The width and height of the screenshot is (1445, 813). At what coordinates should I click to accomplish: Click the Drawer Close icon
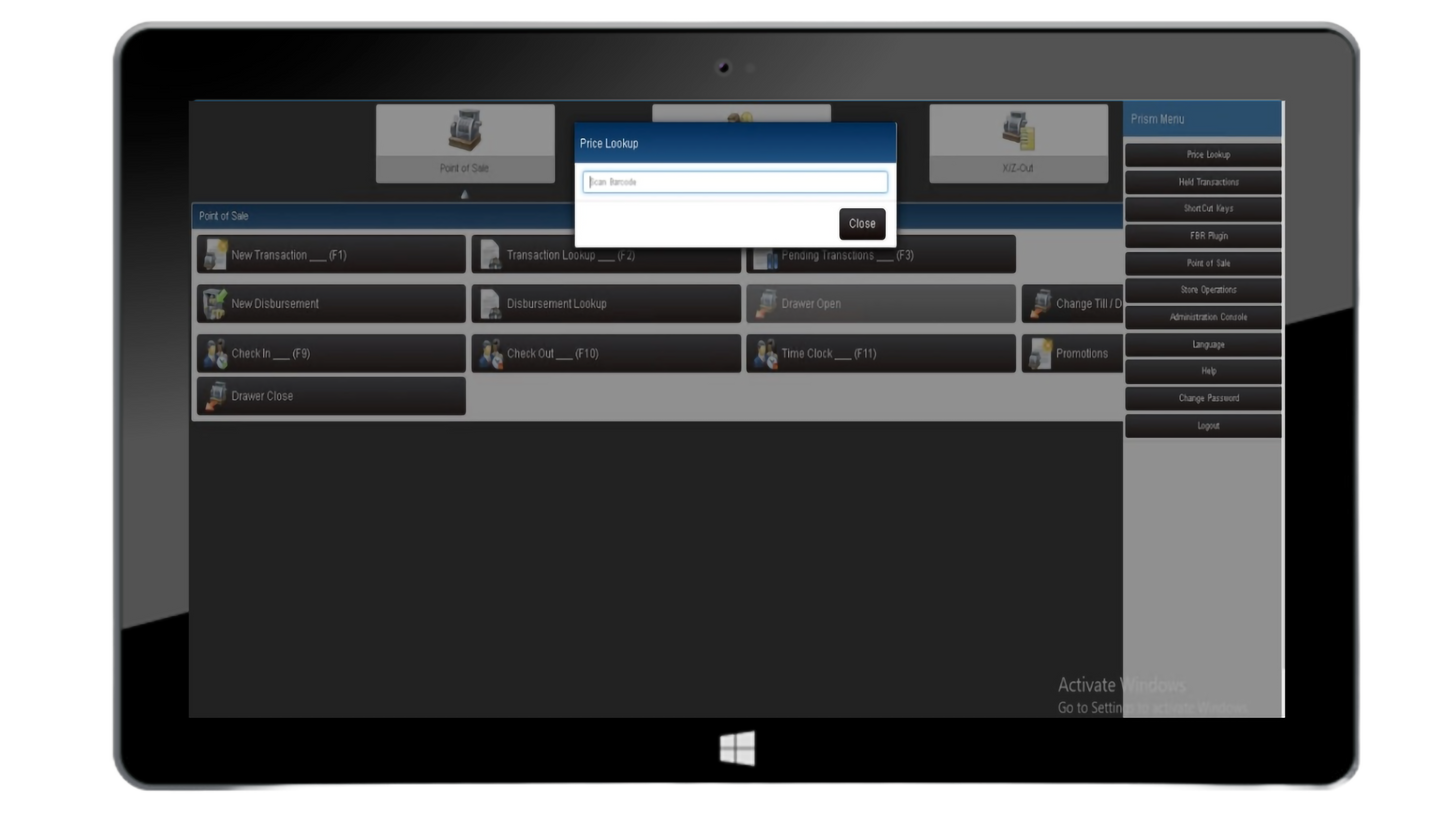pos(215,396)
